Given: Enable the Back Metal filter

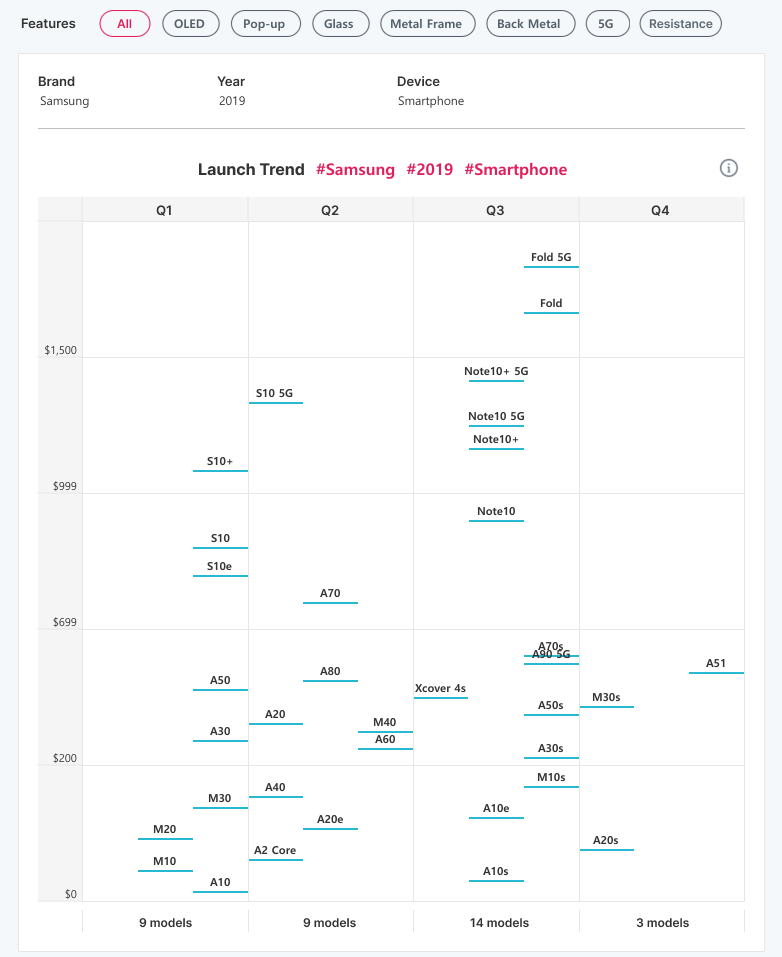Looking at the screenshot, I should tap(530, 23).
